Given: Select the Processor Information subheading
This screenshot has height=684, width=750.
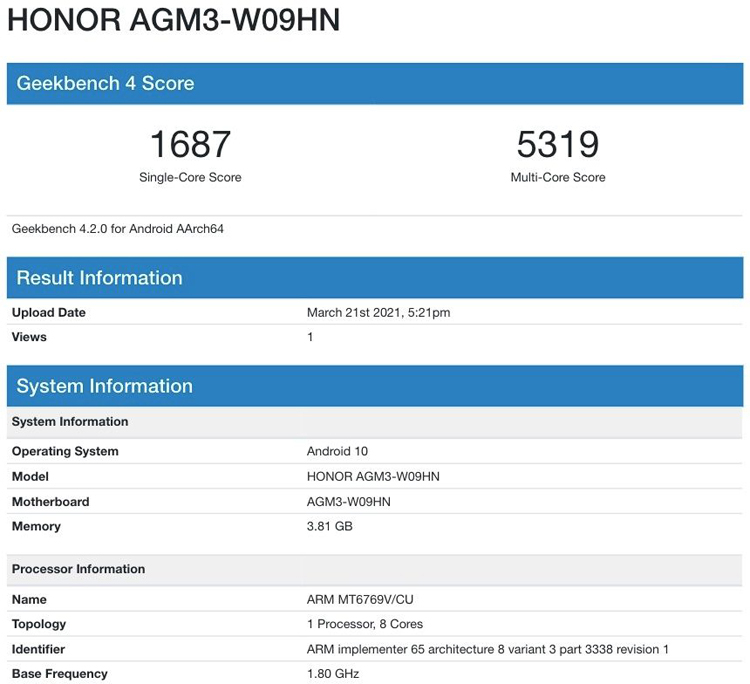Looking at the screenshot, I should coord(78,569).
